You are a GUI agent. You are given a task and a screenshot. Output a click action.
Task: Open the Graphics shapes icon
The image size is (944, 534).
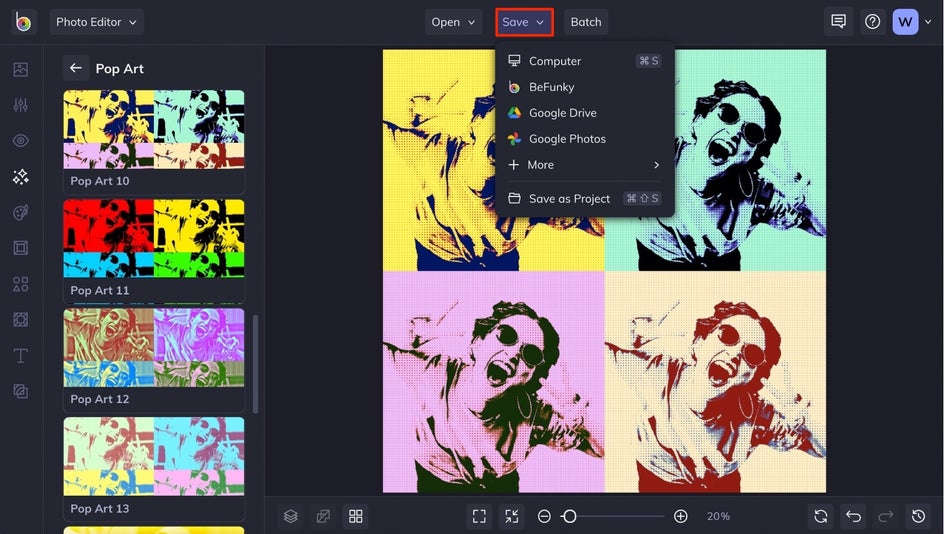(x=20, y=284)
